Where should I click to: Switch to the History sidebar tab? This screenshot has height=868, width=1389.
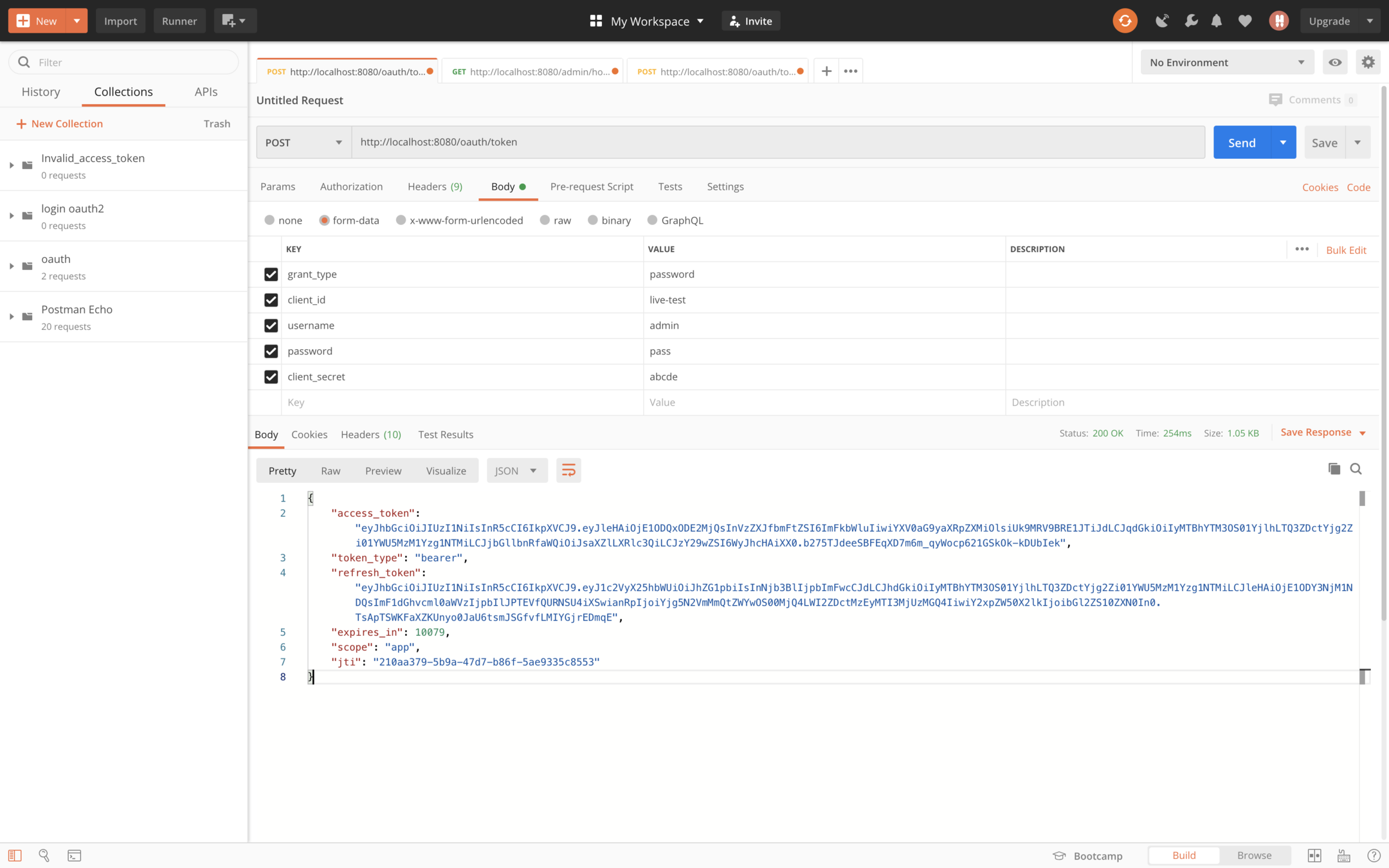(x=41, y=91)
